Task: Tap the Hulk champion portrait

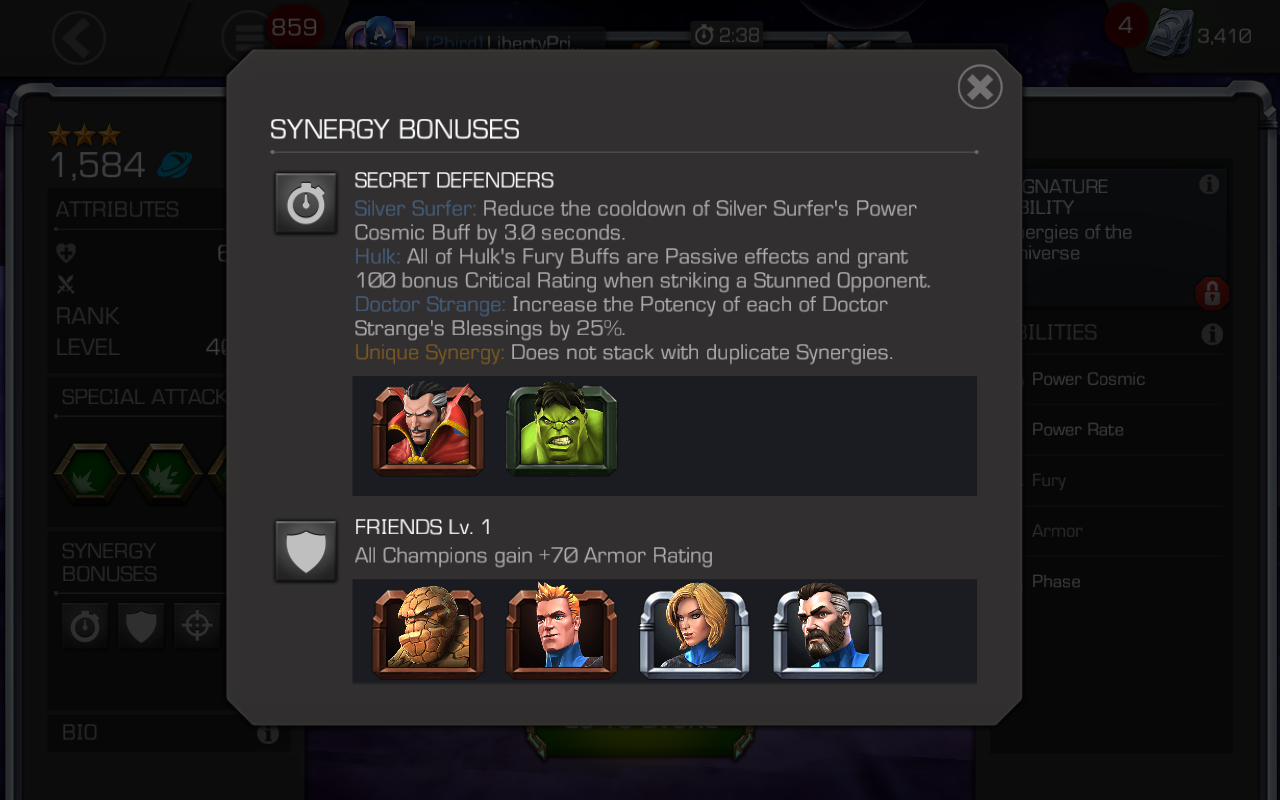Action: tap(562, 429)
